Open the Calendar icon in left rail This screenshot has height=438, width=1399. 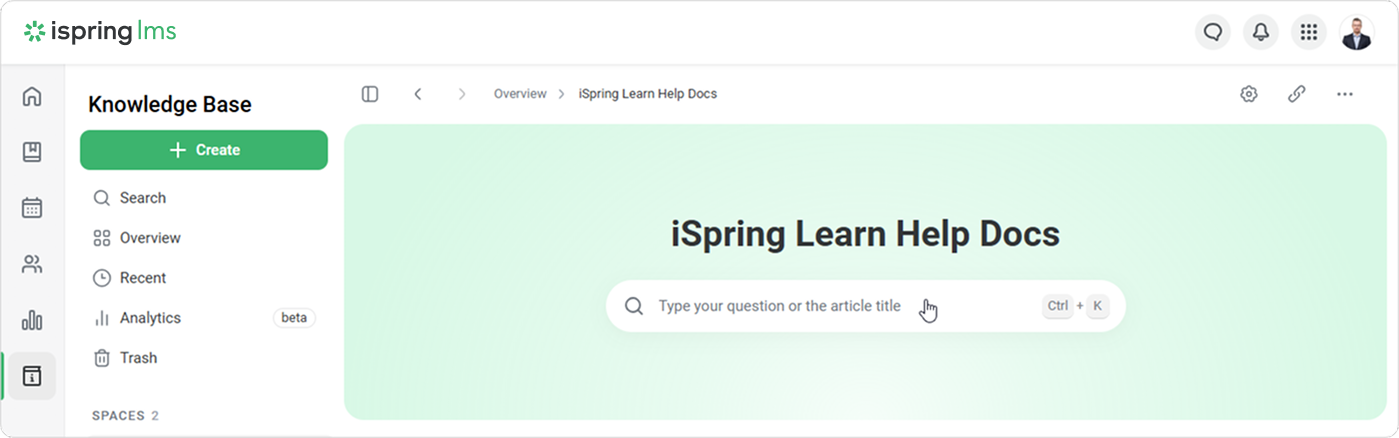pos(32,208)
